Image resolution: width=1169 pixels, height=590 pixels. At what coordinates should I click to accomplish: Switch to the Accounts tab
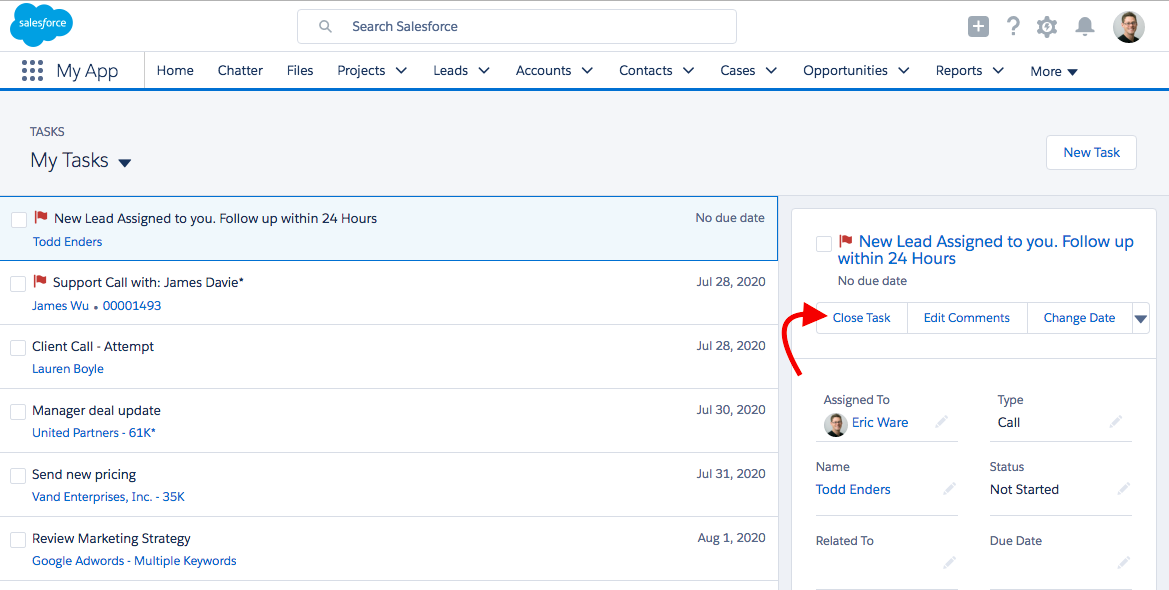pos(543,71)
